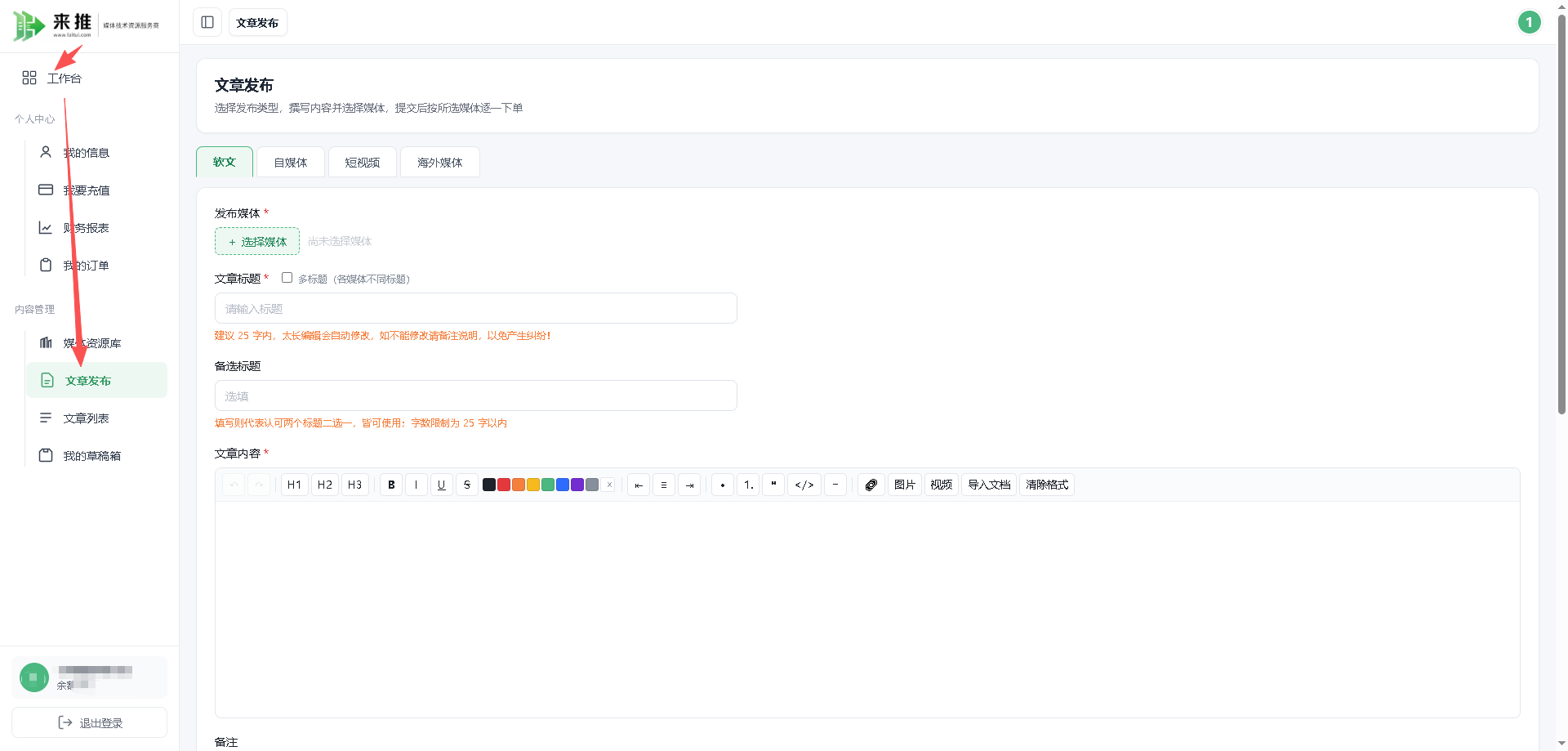The image size is (1568, 751).
Task: Align text left in editor
Action: point(639,485)
